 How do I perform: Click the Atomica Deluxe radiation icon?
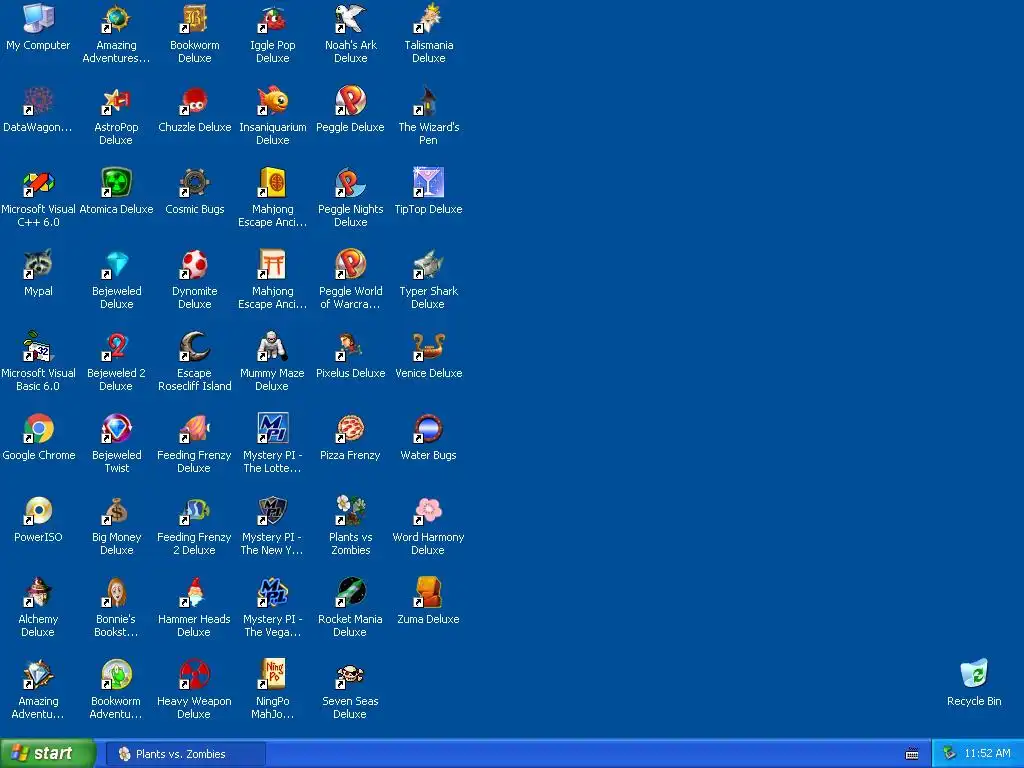point(116,182)
